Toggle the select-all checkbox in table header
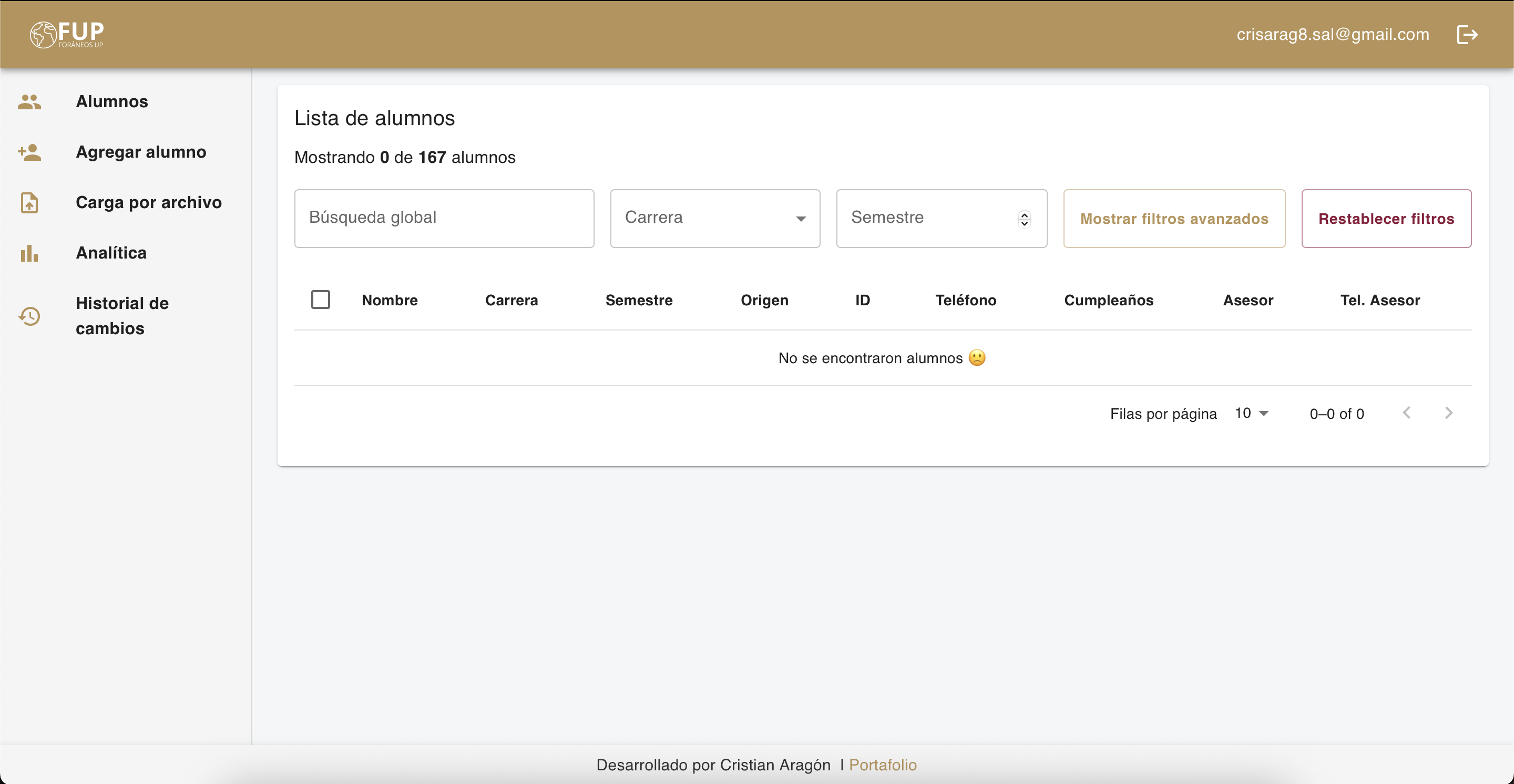This screenshot has height=784, width=1514. pyautogui.click(x=320, y=300)
